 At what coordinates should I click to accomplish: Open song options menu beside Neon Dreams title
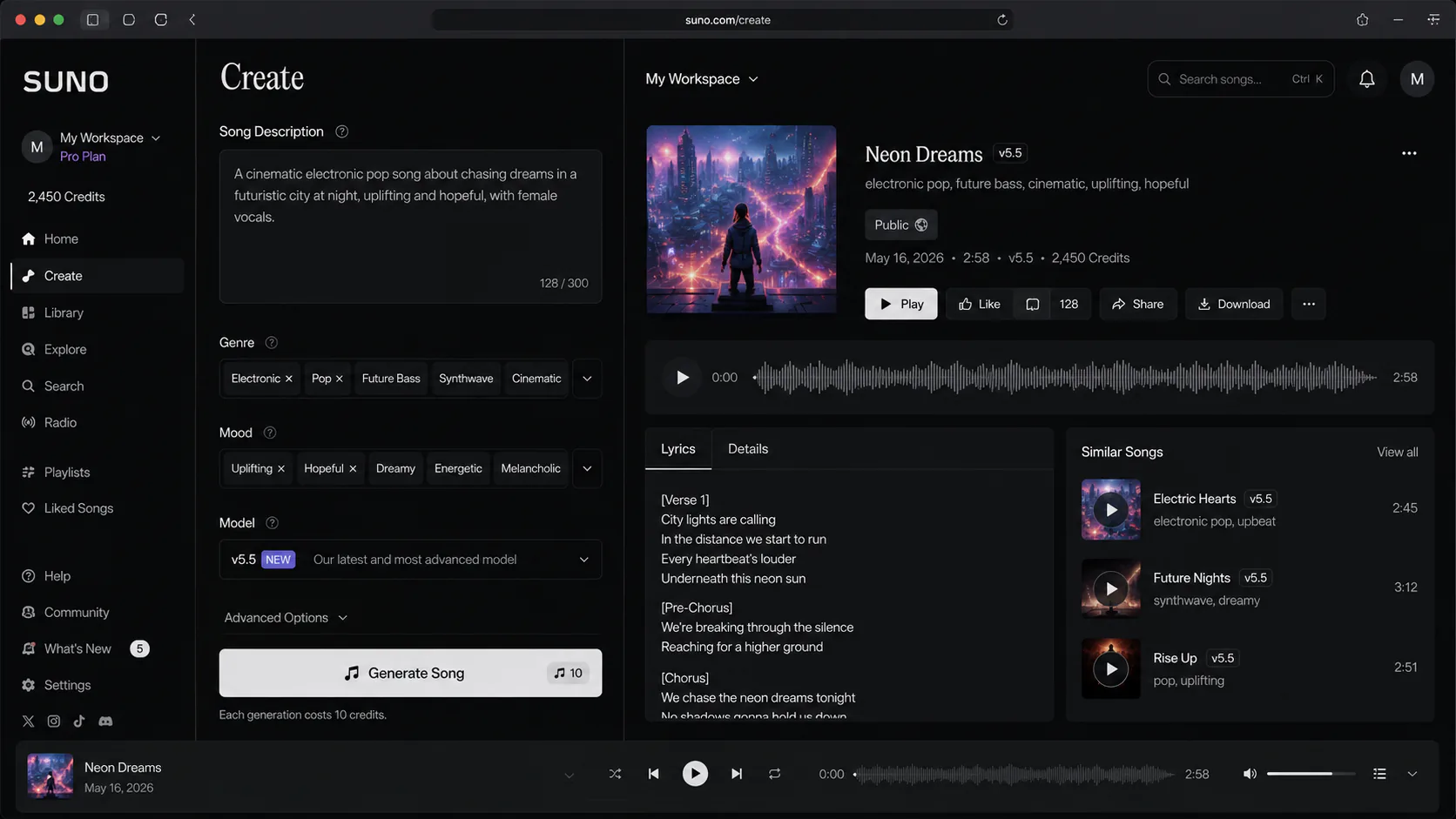1409,153
